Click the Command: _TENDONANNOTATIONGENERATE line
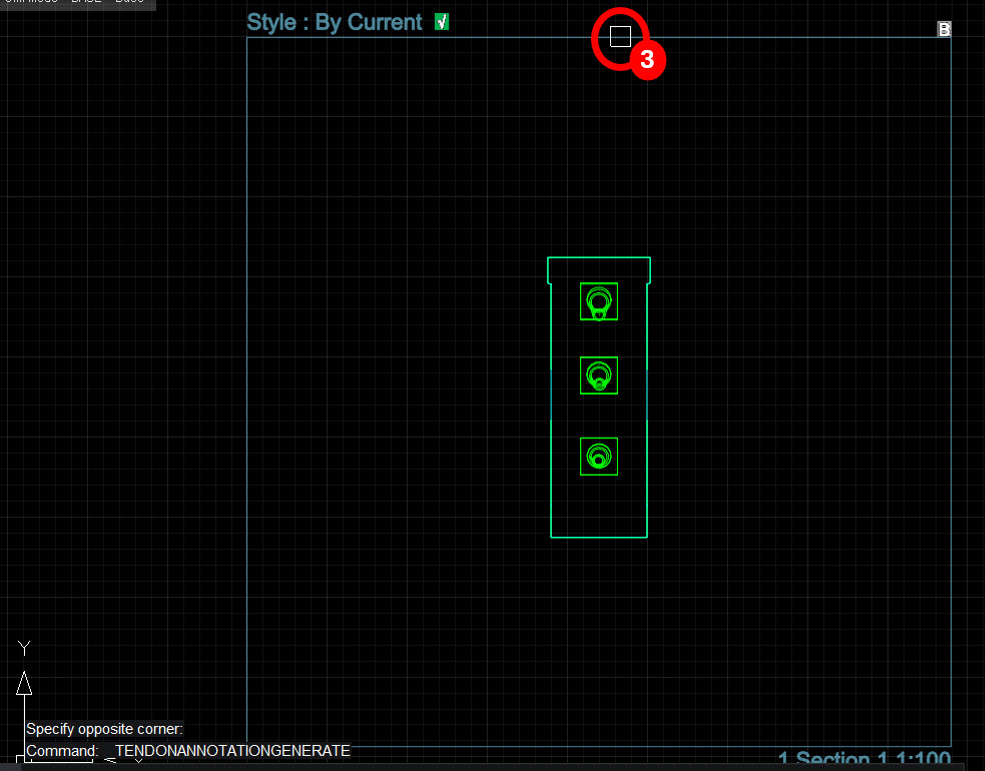The image size is (985, 771). pyautogui.click(x=188, y=751)
